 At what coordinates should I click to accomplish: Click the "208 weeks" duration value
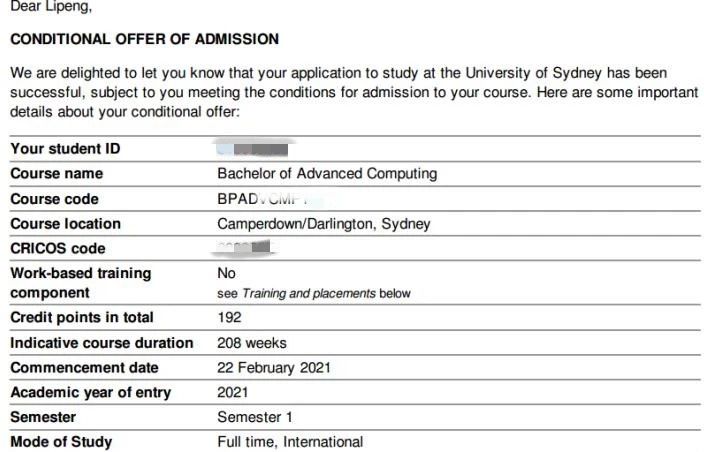(251, 343)
